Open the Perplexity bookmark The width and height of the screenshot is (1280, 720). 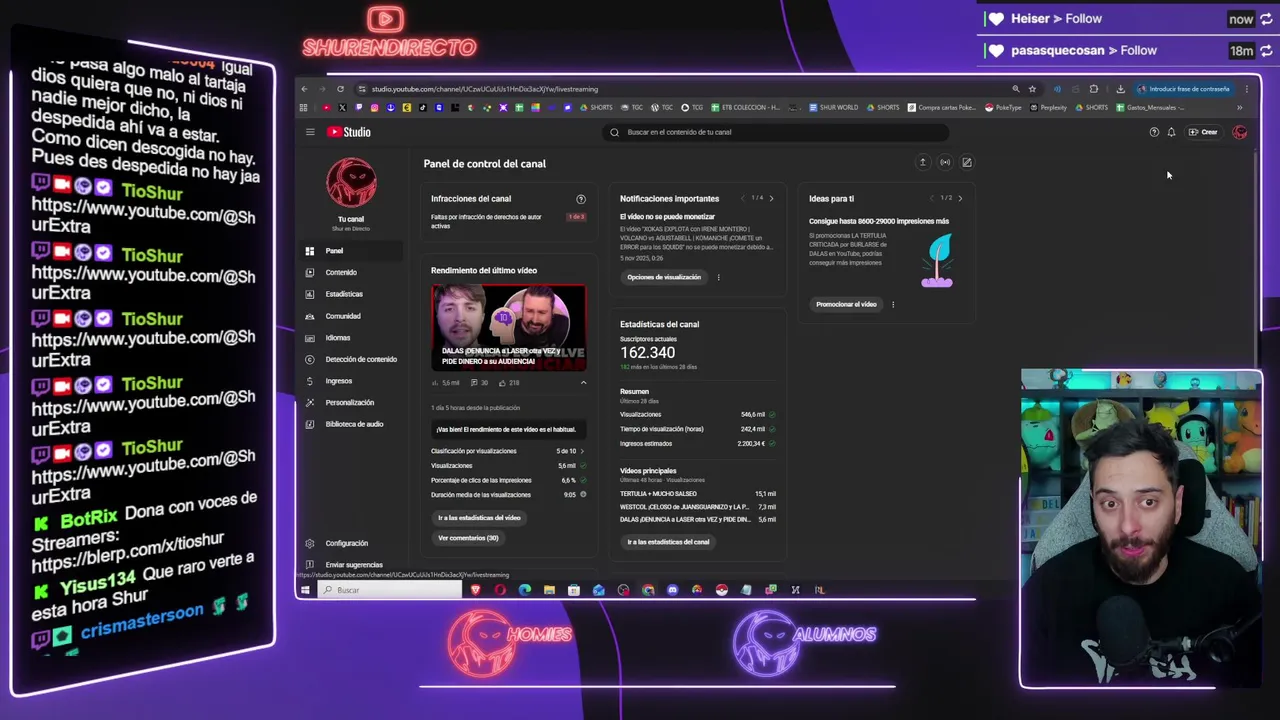tap(1048, 107)
